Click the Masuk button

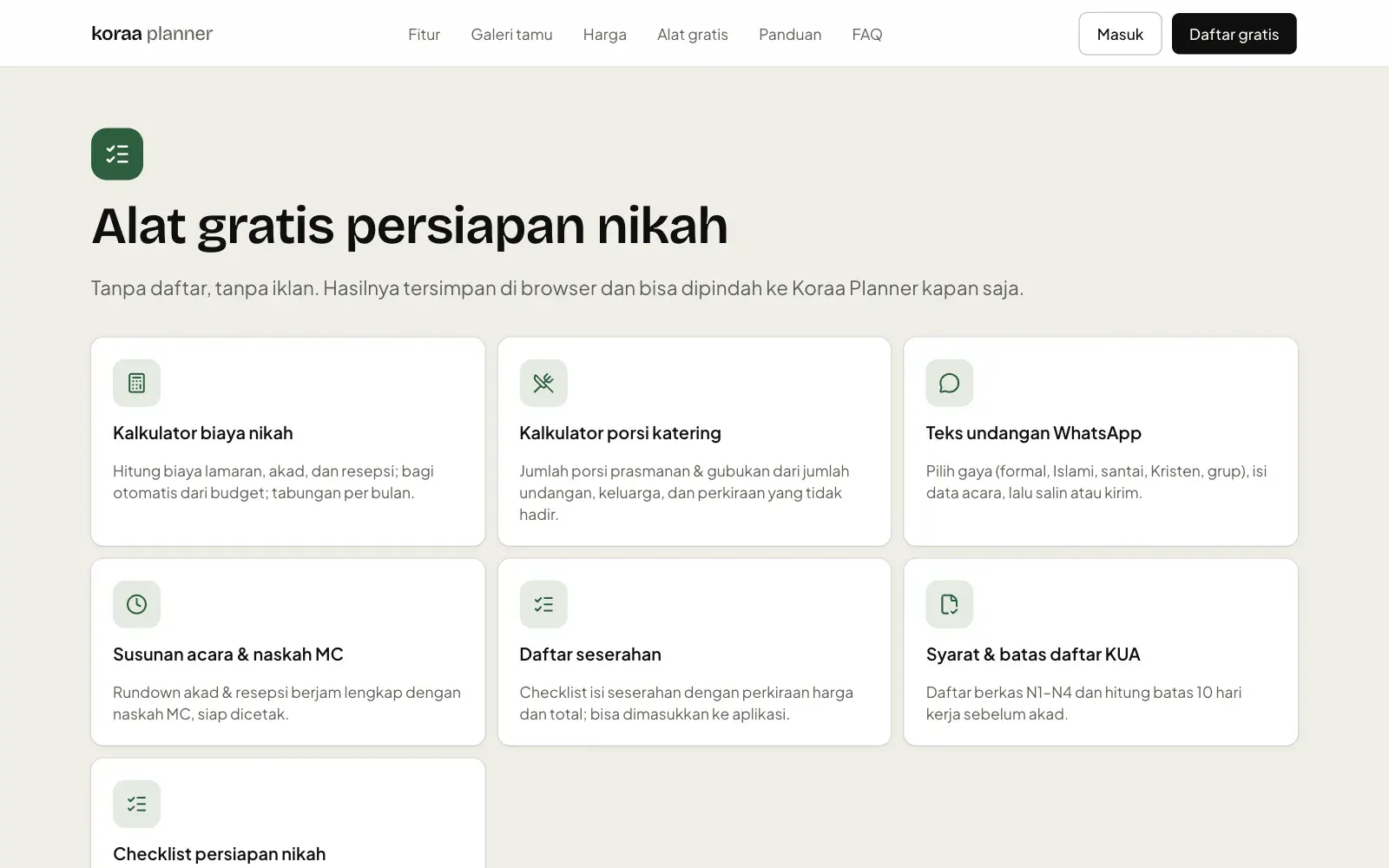pyautogui.click(x=1120, y=34)
